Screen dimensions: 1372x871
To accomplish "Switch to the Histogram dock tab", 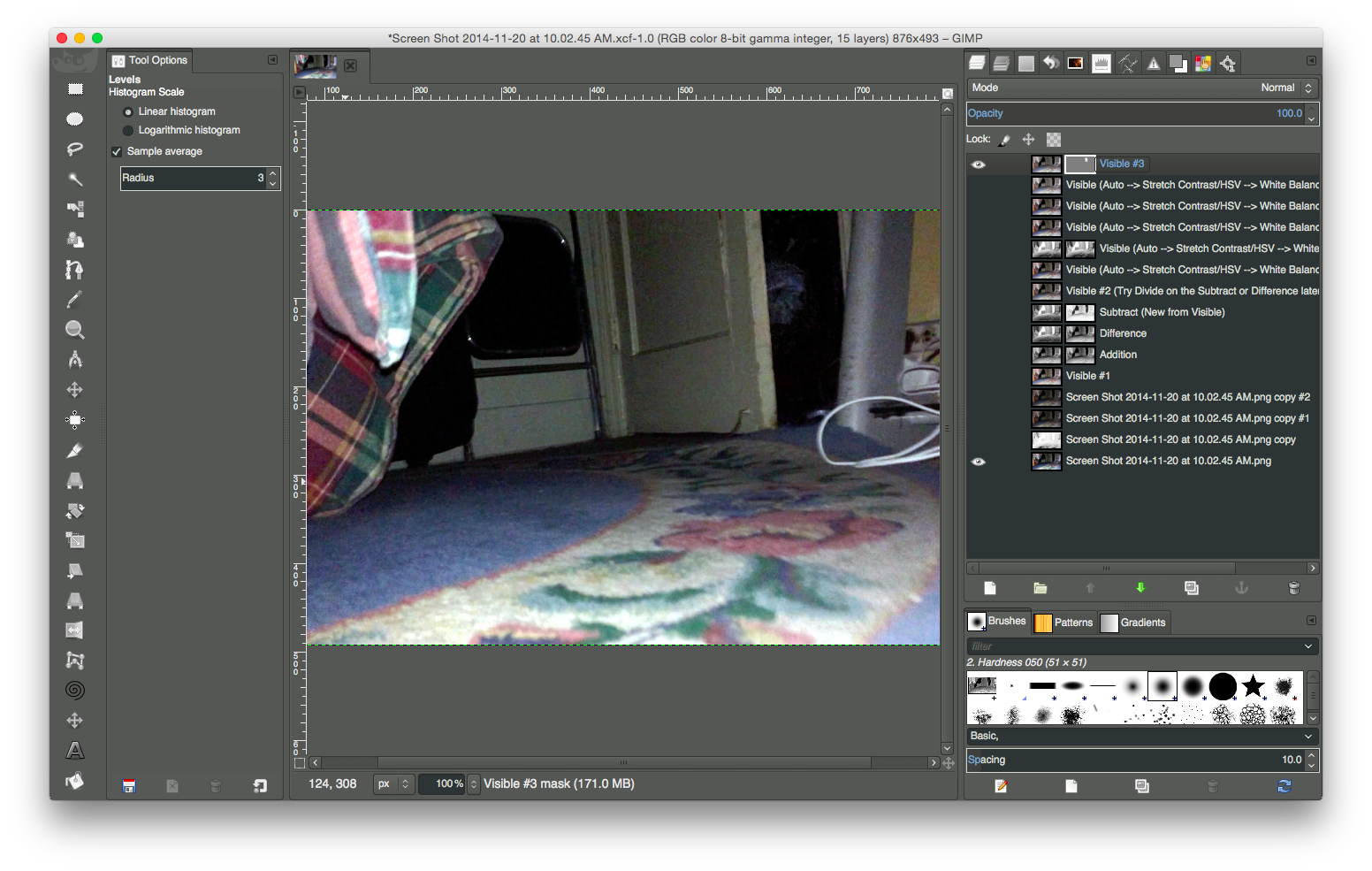I will click(x=1101, y=63).
